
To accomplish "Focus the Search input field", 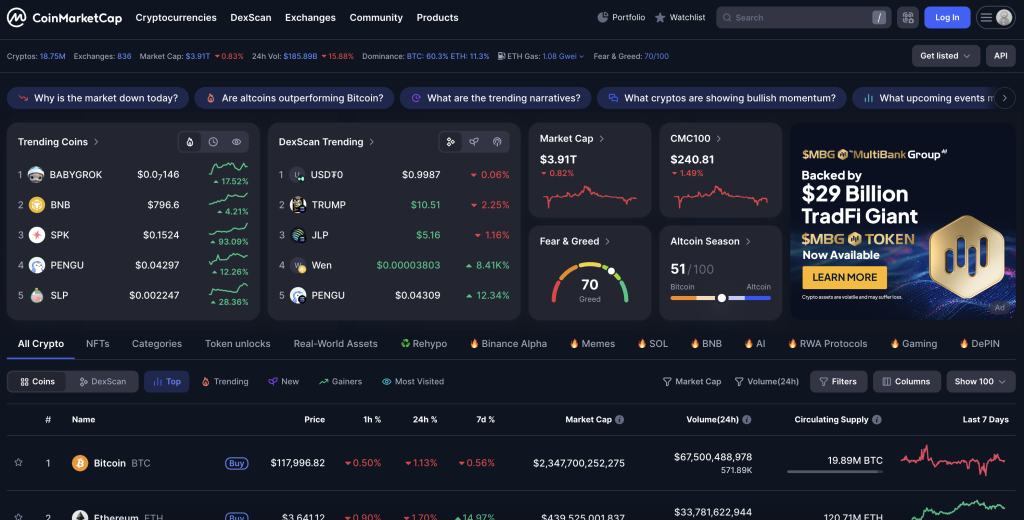I will pyautogui.click(x=804, y=18).
